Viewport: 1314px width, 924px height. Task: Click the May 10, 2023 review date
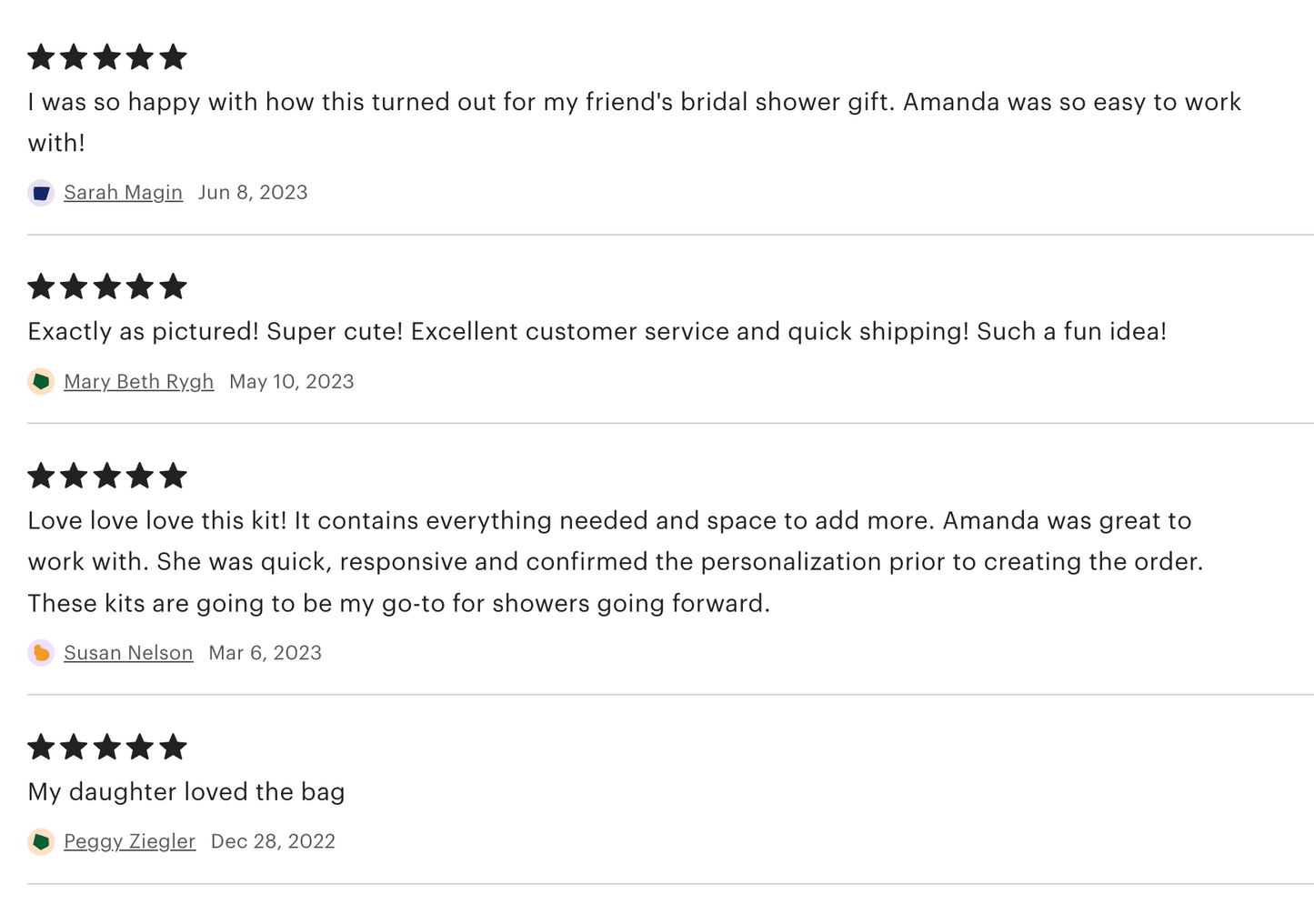click(x=291, y=382)
